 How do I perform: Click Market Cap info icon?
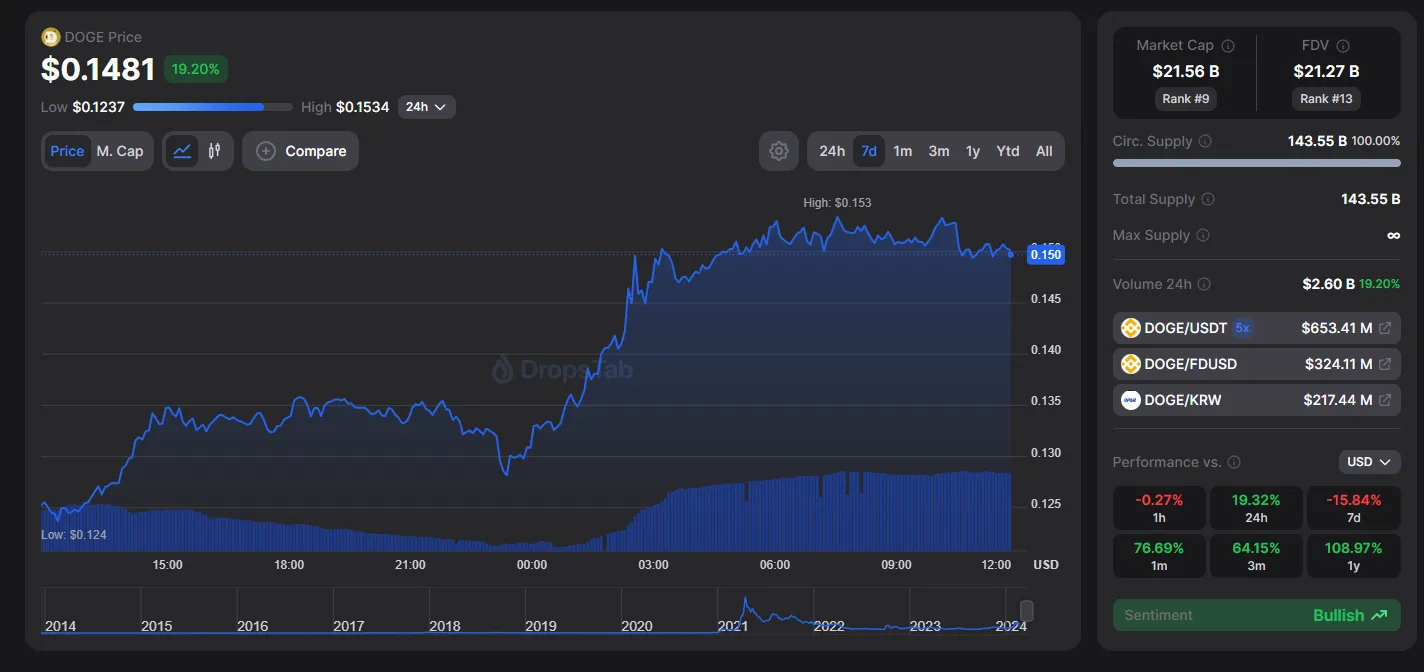point(1228,46)
